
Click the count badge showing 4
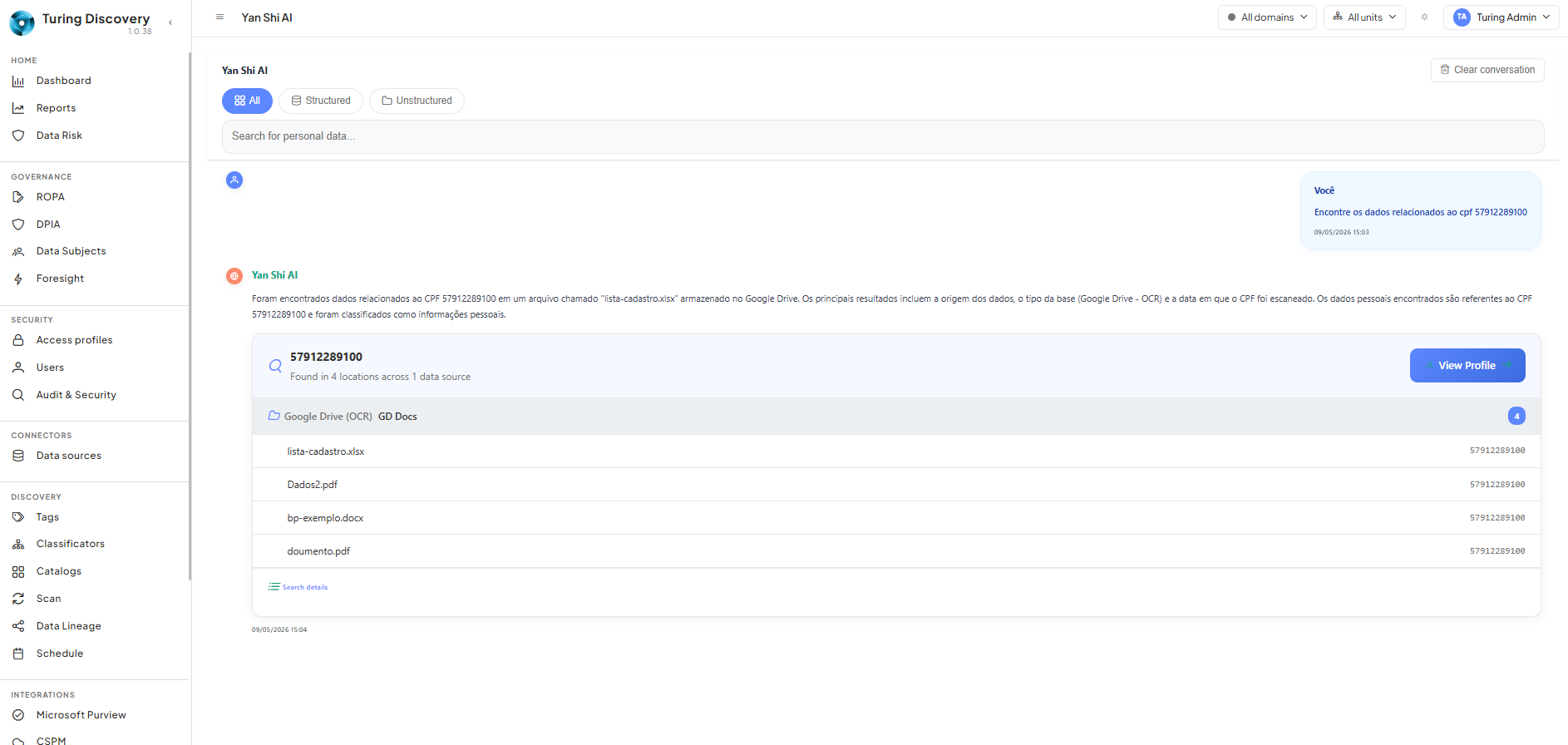(1516, 416)
